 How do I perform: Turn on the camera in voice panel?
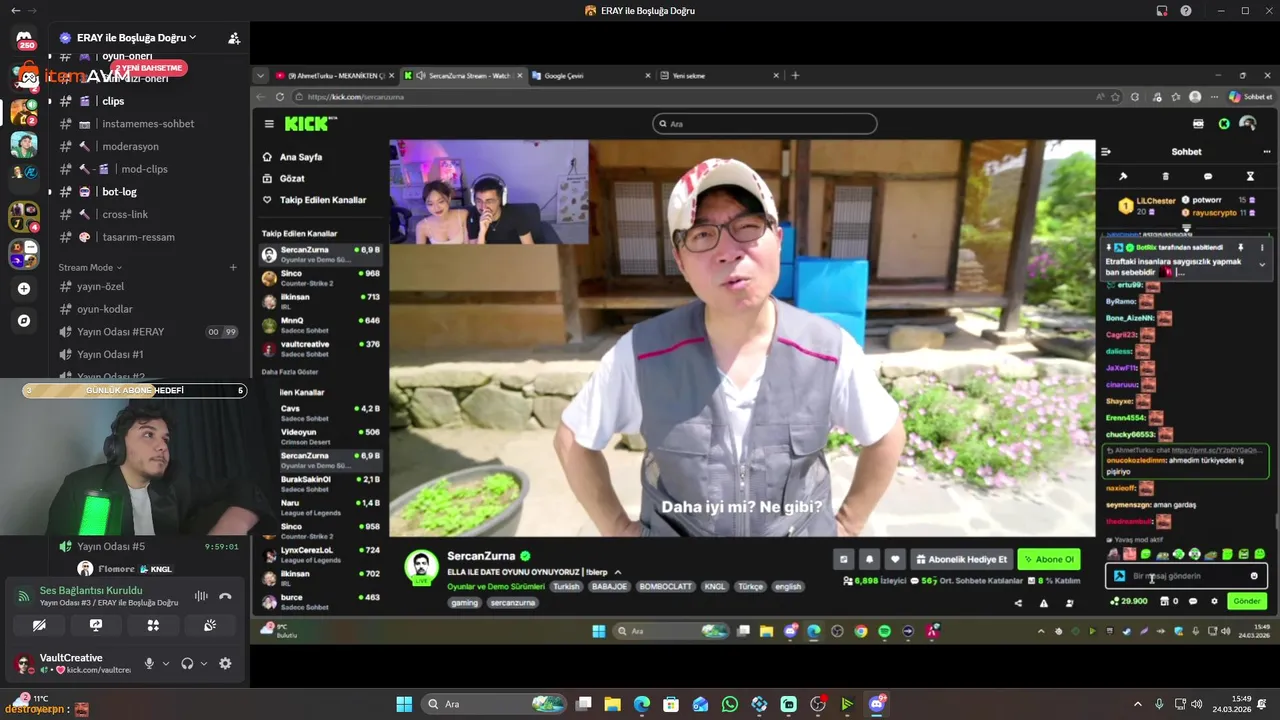click(x=39, y=625)
